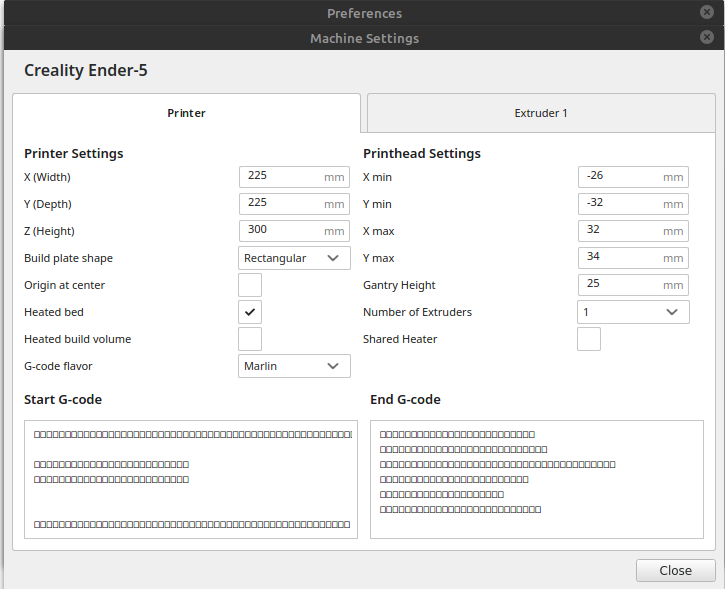The height and width of the screenshot is (589, 725).
Task: Click the X (Width) input field
Action: coord(294,177)
